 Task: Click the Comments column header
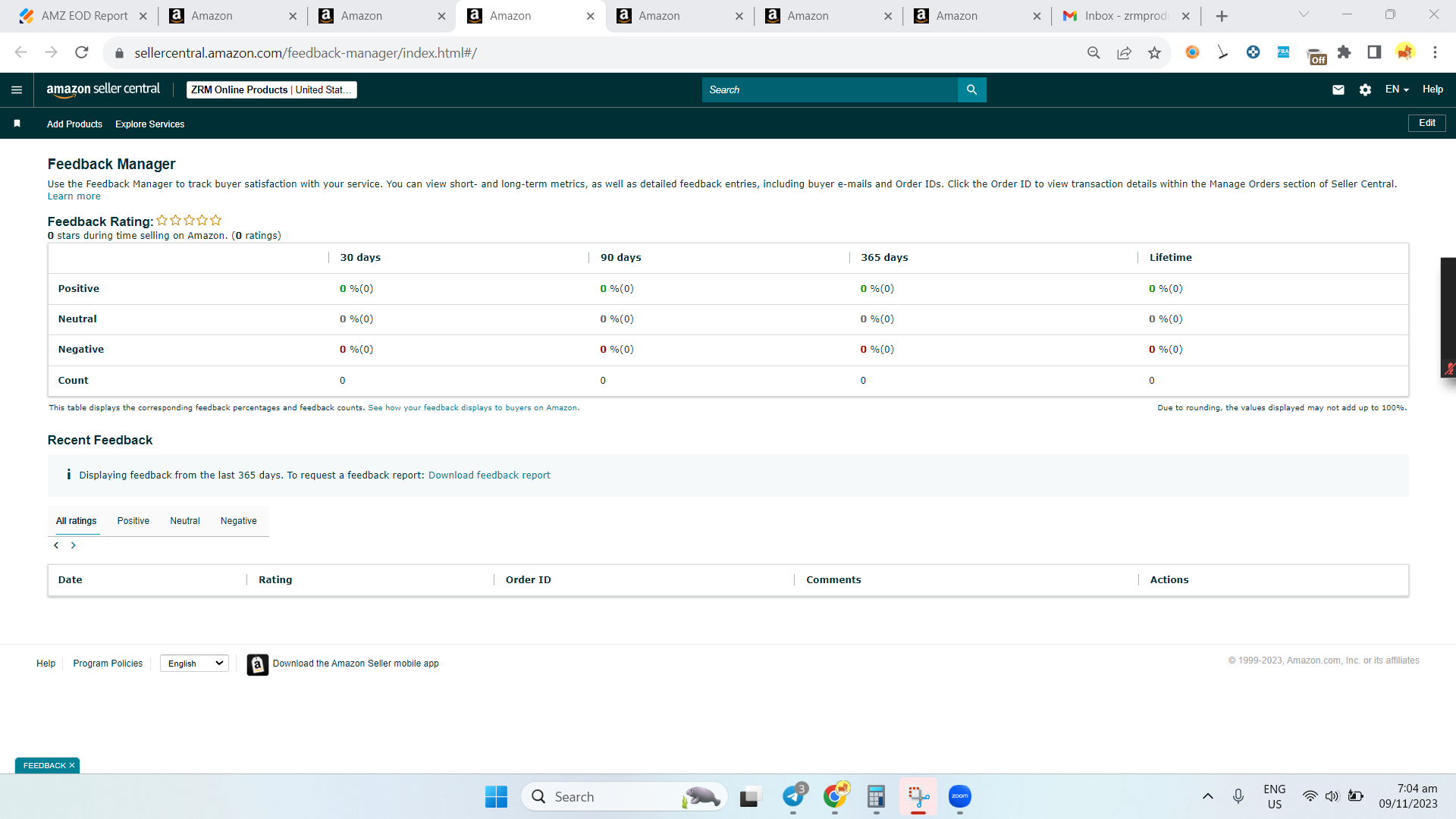click(833, 580)
